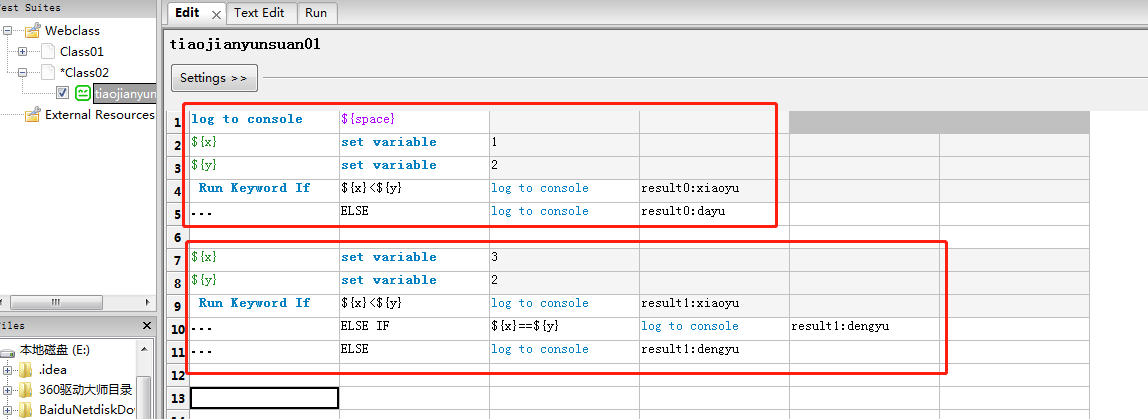
Task: Click 'log to console' in row 10
Action: 714,328
